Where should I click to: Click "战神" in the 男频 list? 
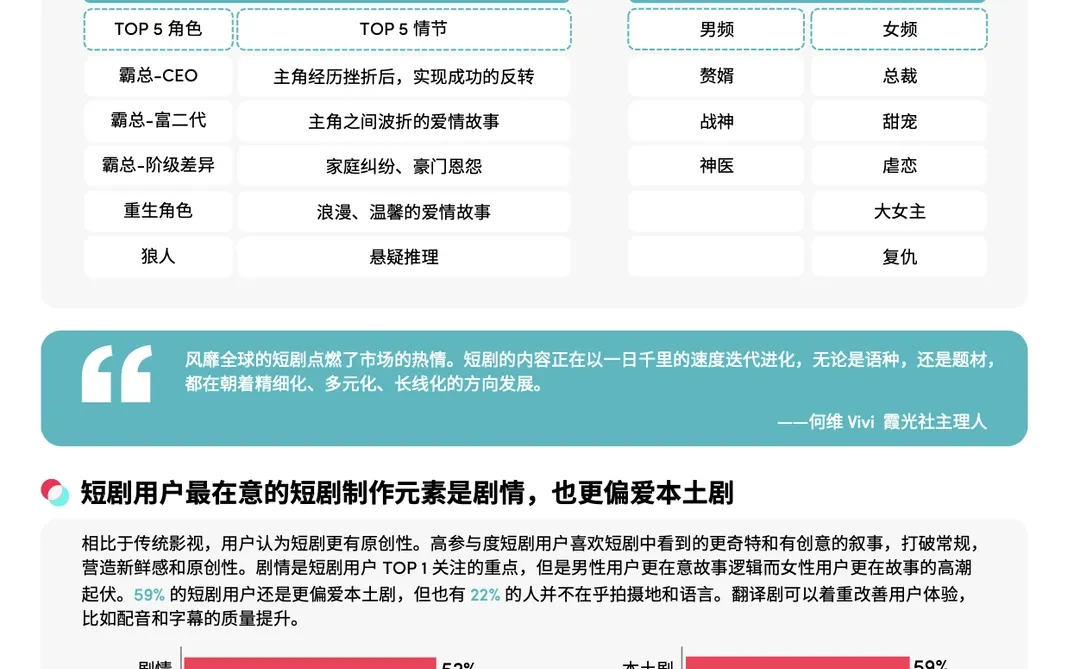pos(714,121)
